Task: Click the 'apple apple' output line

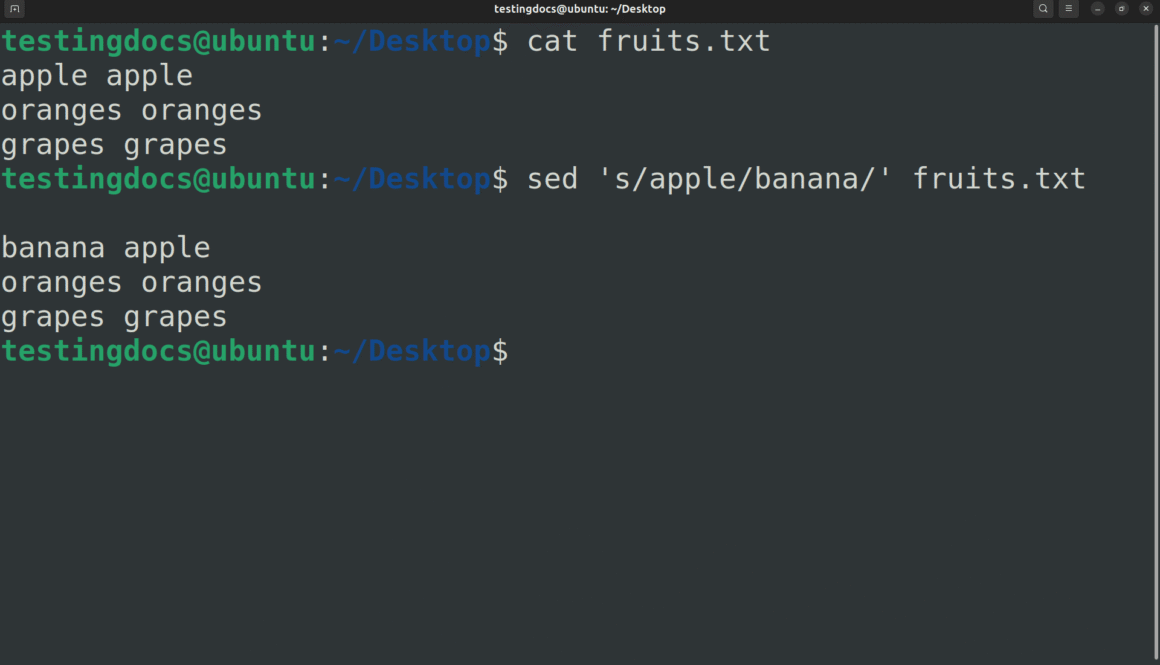Action: (x=97, y=76)
